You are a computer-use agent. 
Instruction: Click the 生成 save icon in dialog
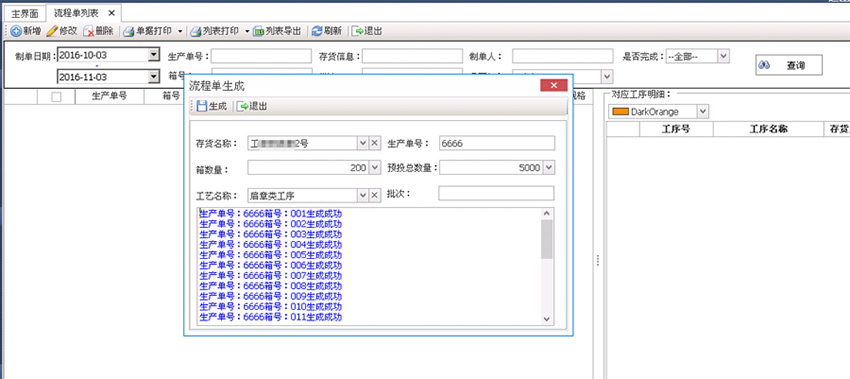[202, 106]
